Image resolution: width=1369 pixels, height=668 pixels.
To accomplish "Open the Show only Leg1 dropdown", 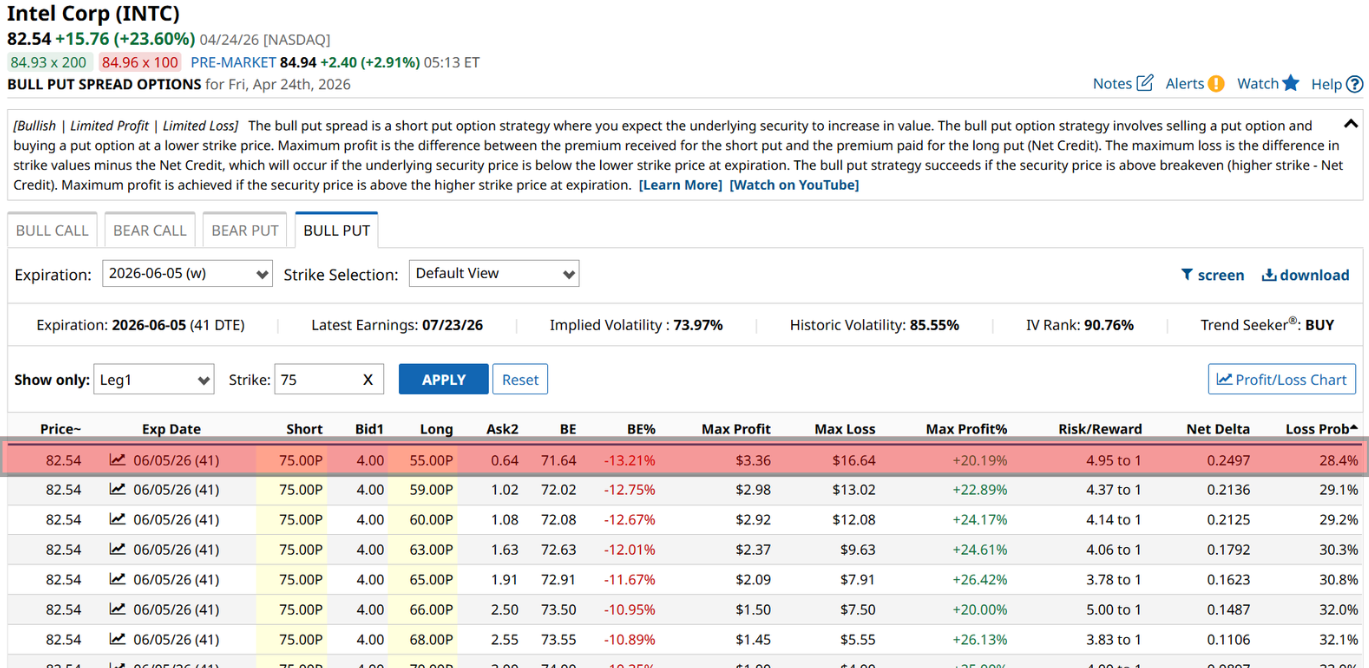I will coord(154,380).
